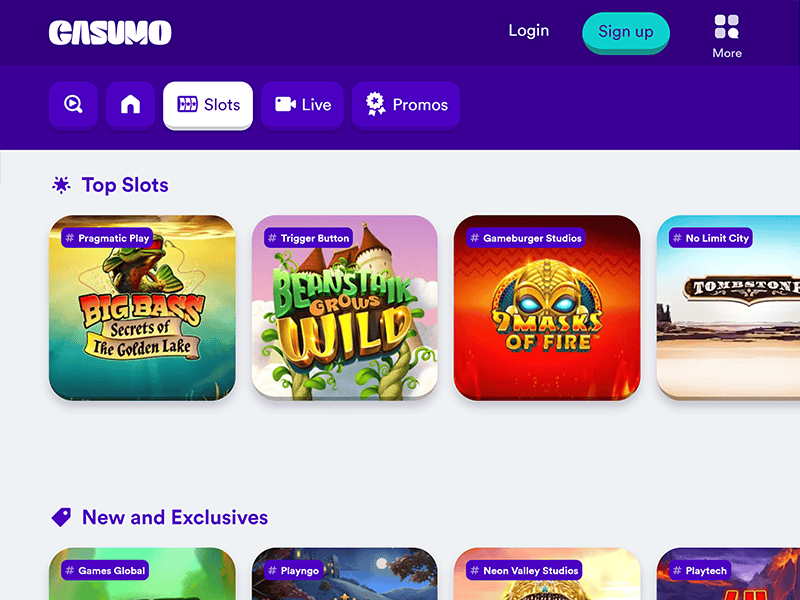Go to the home icon button
800x600 pixels.
tap(131, 105)
